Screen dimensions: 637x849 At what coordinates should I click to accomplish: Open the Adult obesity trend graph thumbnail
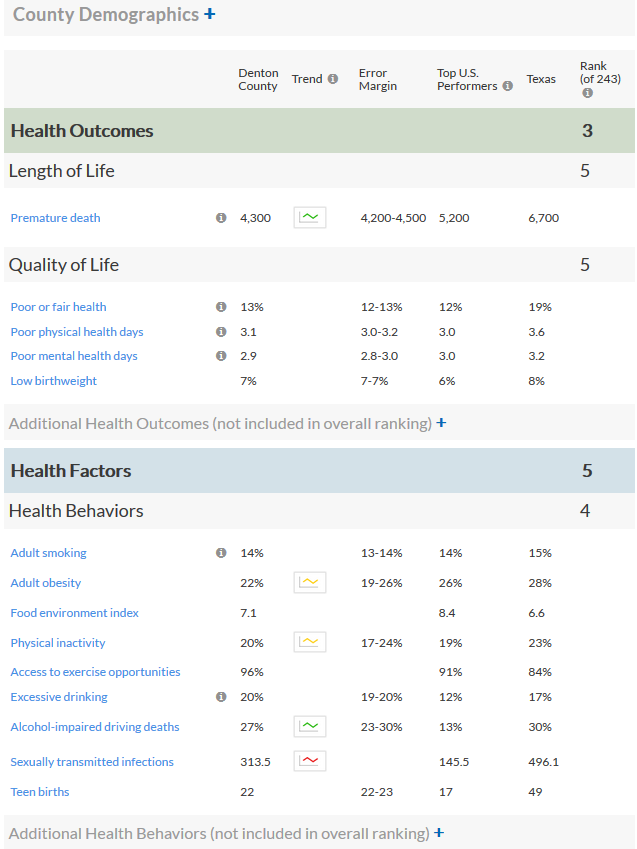click(x=310, y=583)
